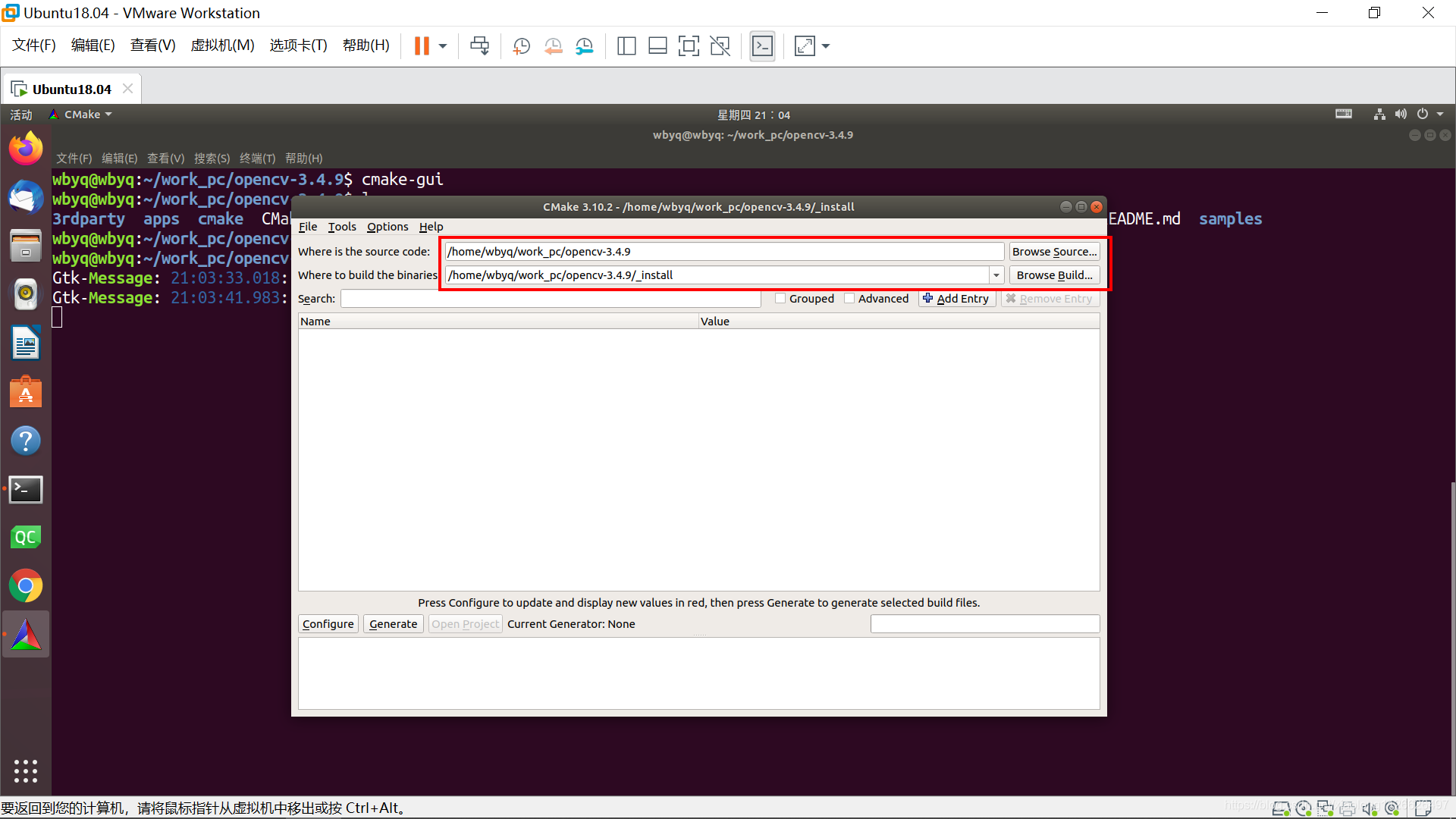
Task: Open Google Chrome from the dock
Action: pos(26,586)
